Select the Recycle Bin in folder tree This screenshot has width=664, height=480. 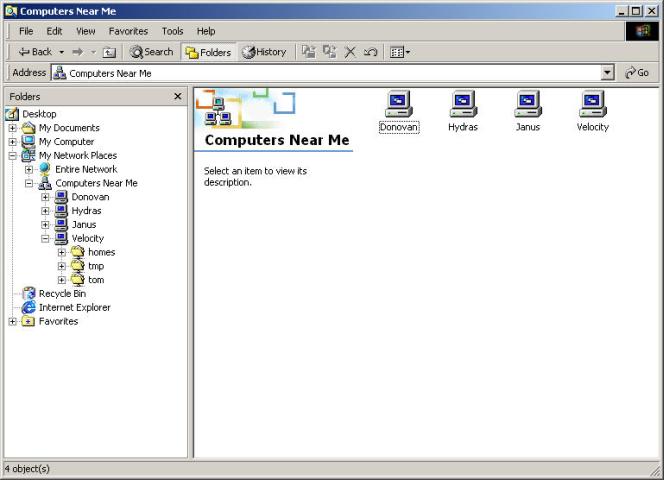[61, 294]
